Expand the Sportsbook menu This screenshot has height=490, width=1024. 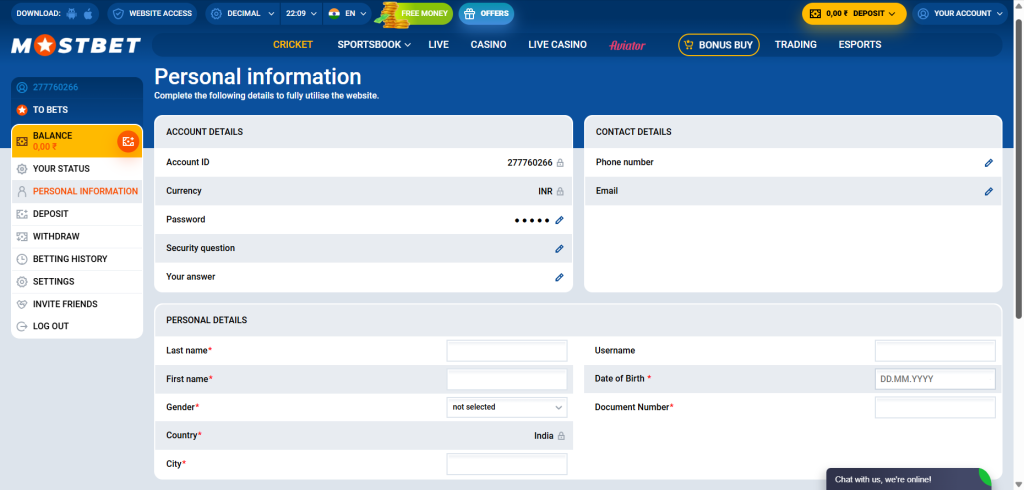(x=374, y=45)
